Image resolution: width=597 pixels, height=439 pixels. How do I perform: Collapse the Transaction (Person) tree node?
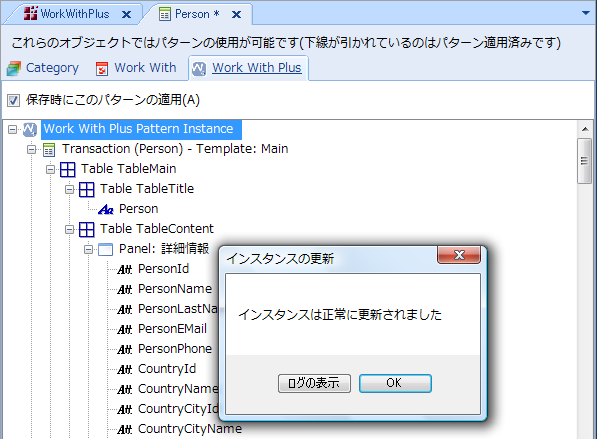point(32,150)
